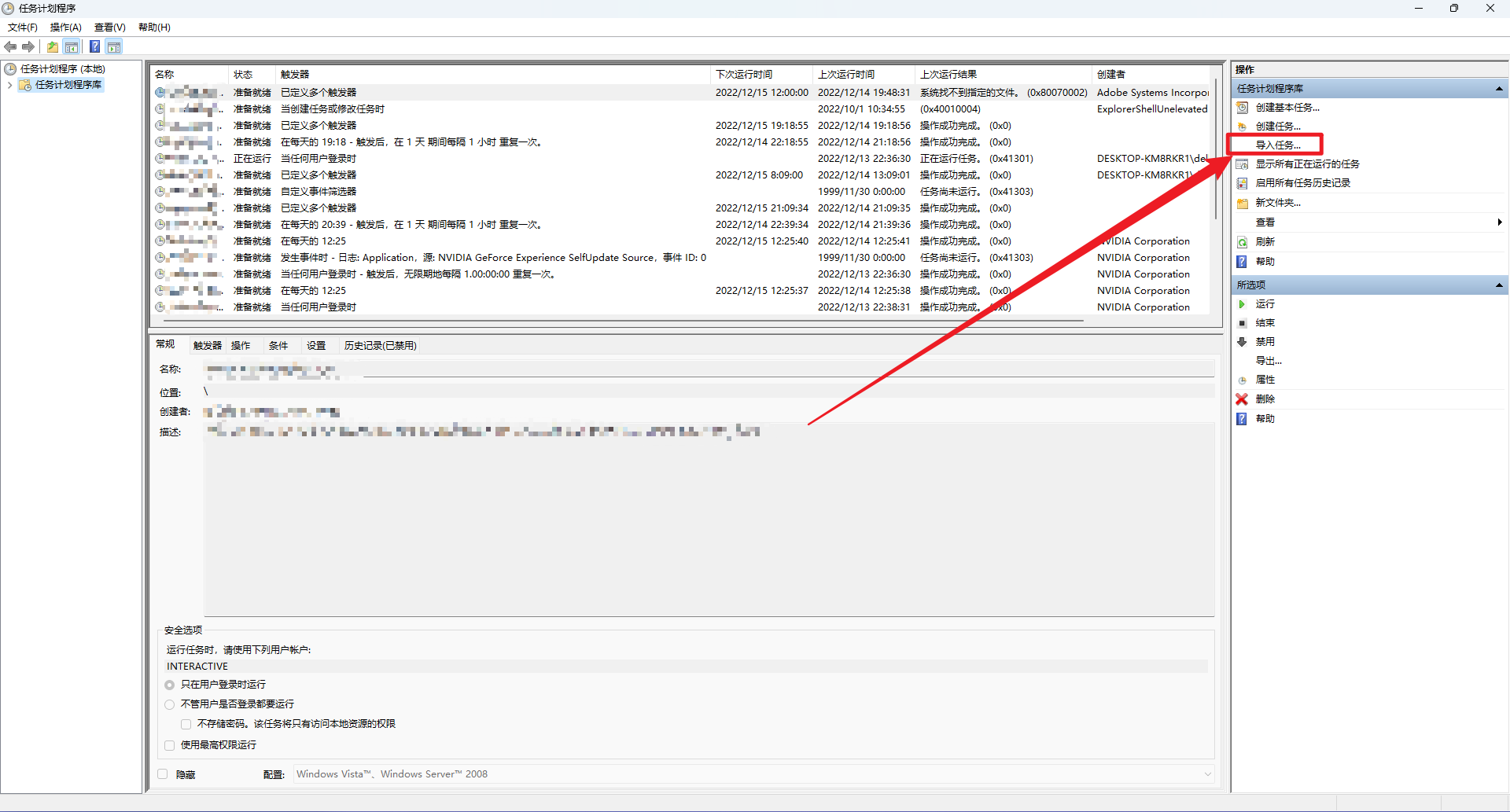Select the NVIDIA row with trigger 在每天的 12:25 next run 12:25:40
This screenshot has height=812, width=1510.
click(x=681, y=241)
